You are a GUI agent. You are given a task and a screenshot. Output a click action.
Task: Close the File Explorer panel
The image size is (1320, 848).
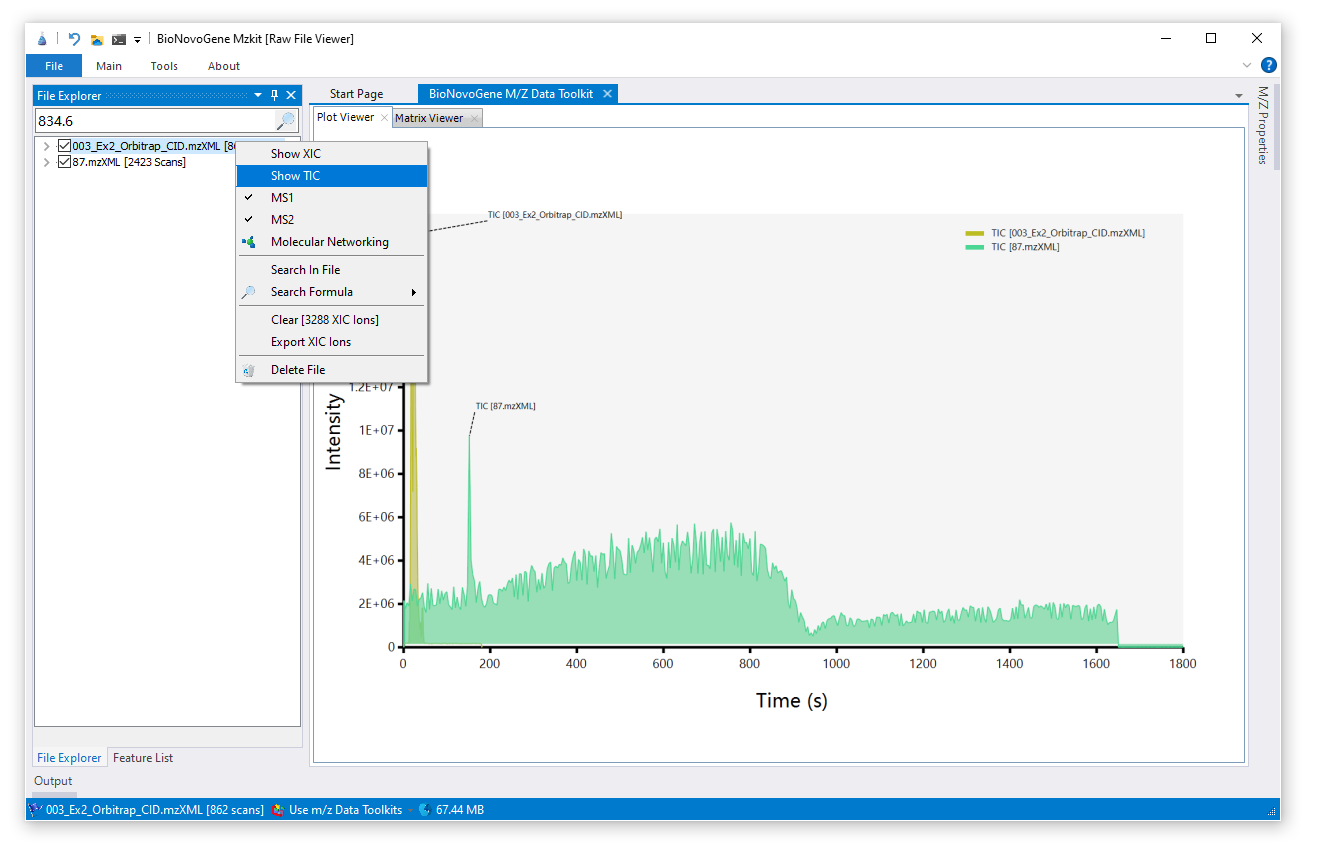click(291, 95)
